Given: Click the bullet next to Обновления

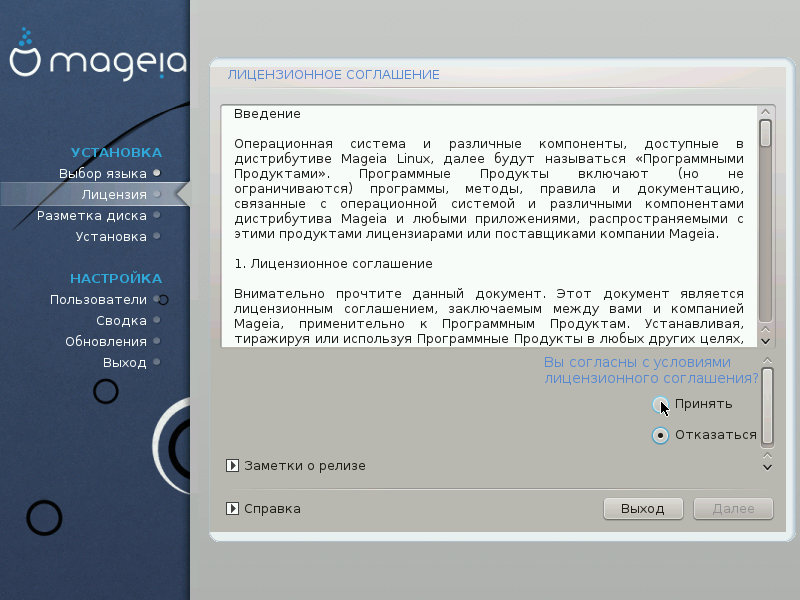Looking at the screenshot, I should pos(157,341).
